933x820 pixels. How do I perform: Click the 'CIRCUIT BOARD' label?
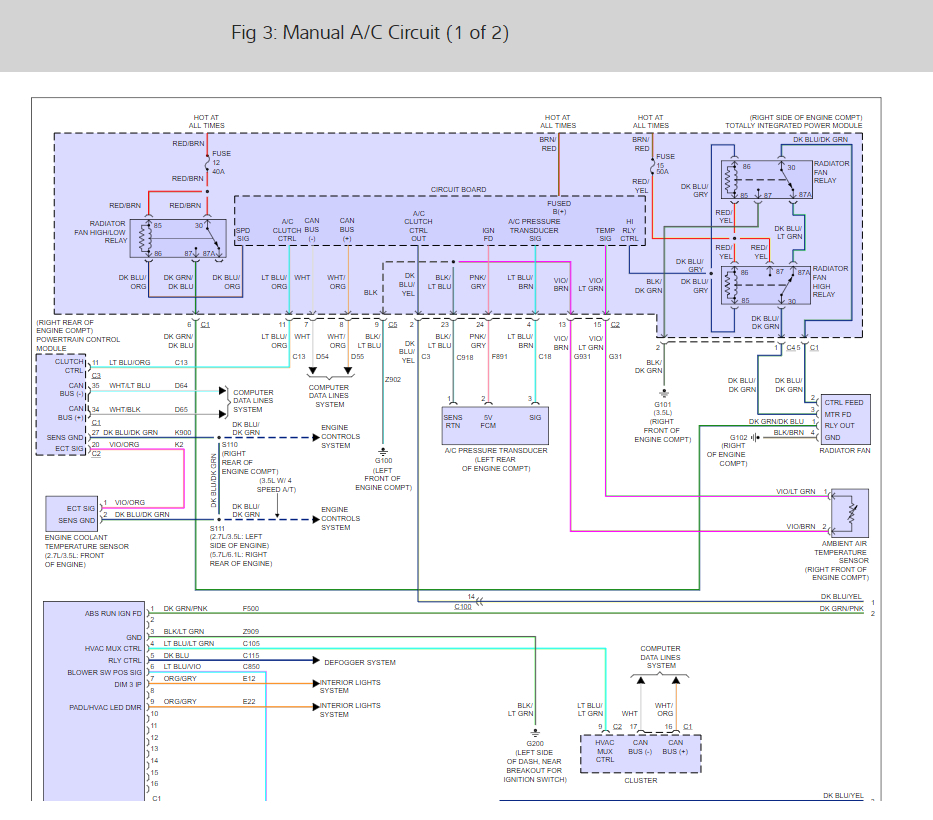(x=458, y=189)
